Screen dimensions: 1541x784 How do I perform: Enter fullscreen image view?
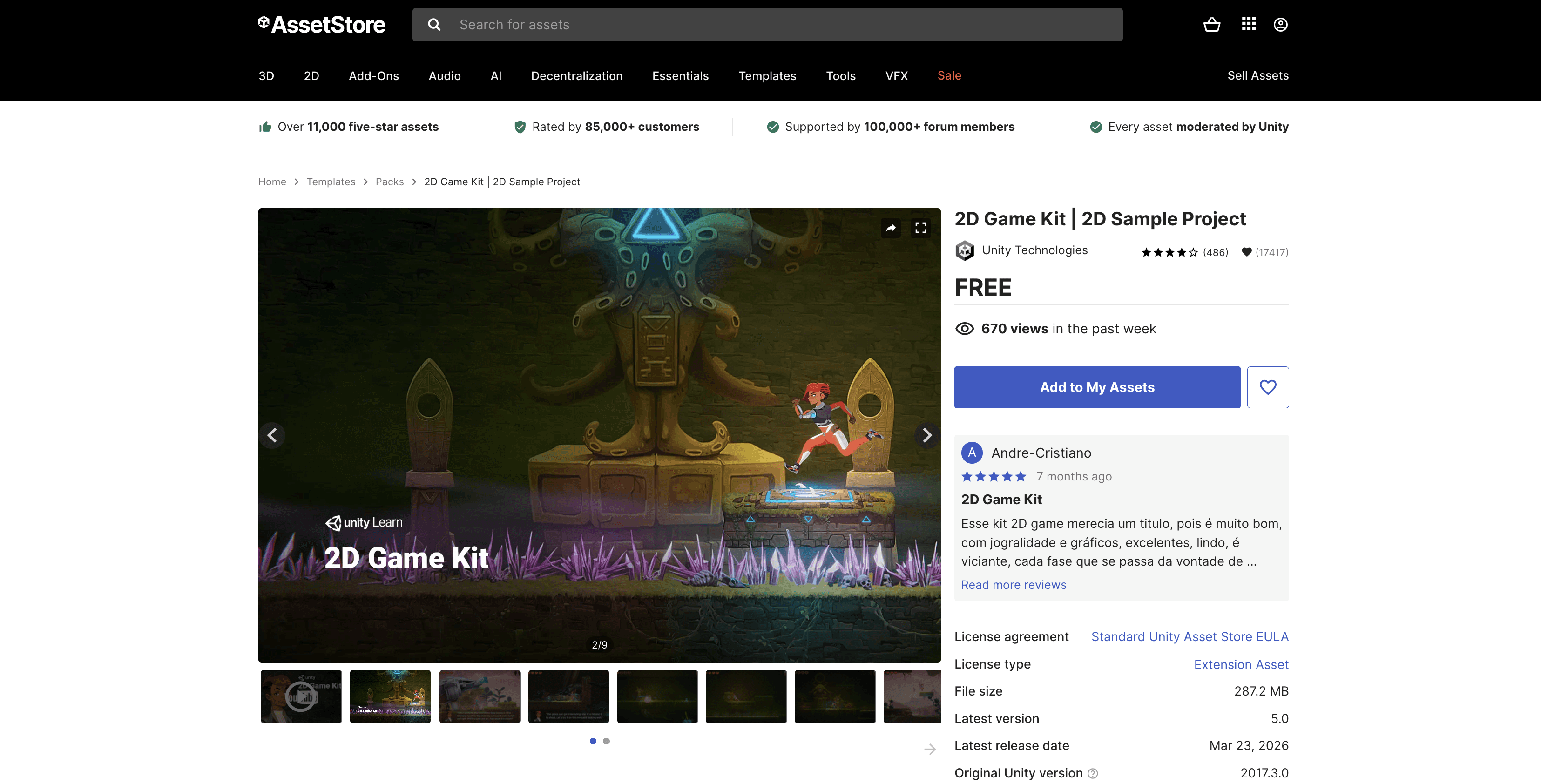(x=921, y=228)
